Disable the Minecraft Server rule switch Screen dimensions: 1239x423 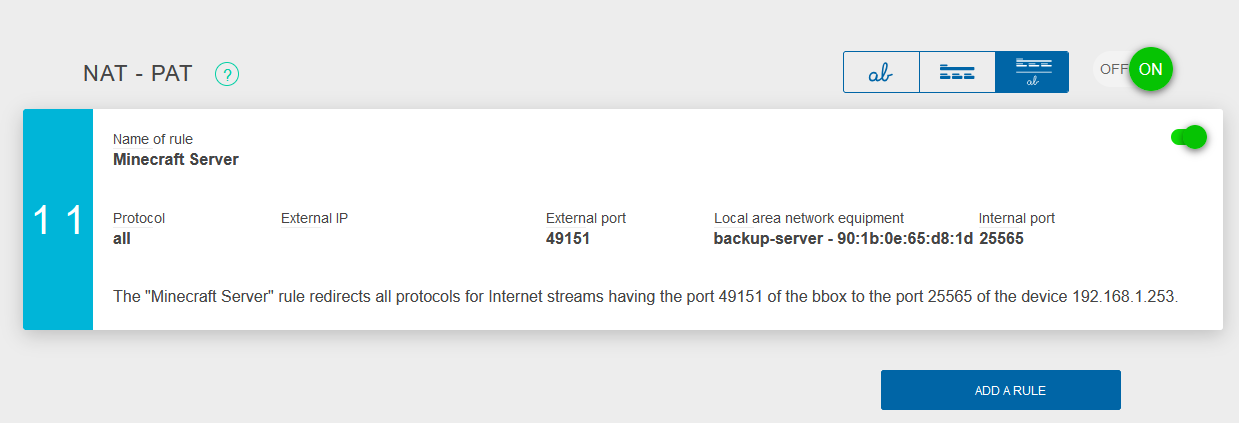tap(1189, 137)
